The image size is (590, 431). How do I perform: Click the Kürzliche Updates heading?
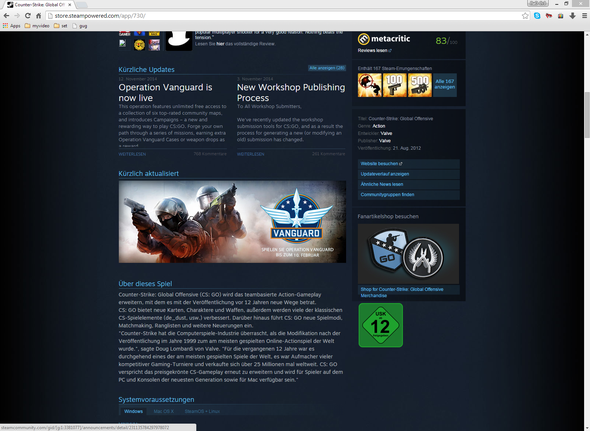tap(146, 70)
